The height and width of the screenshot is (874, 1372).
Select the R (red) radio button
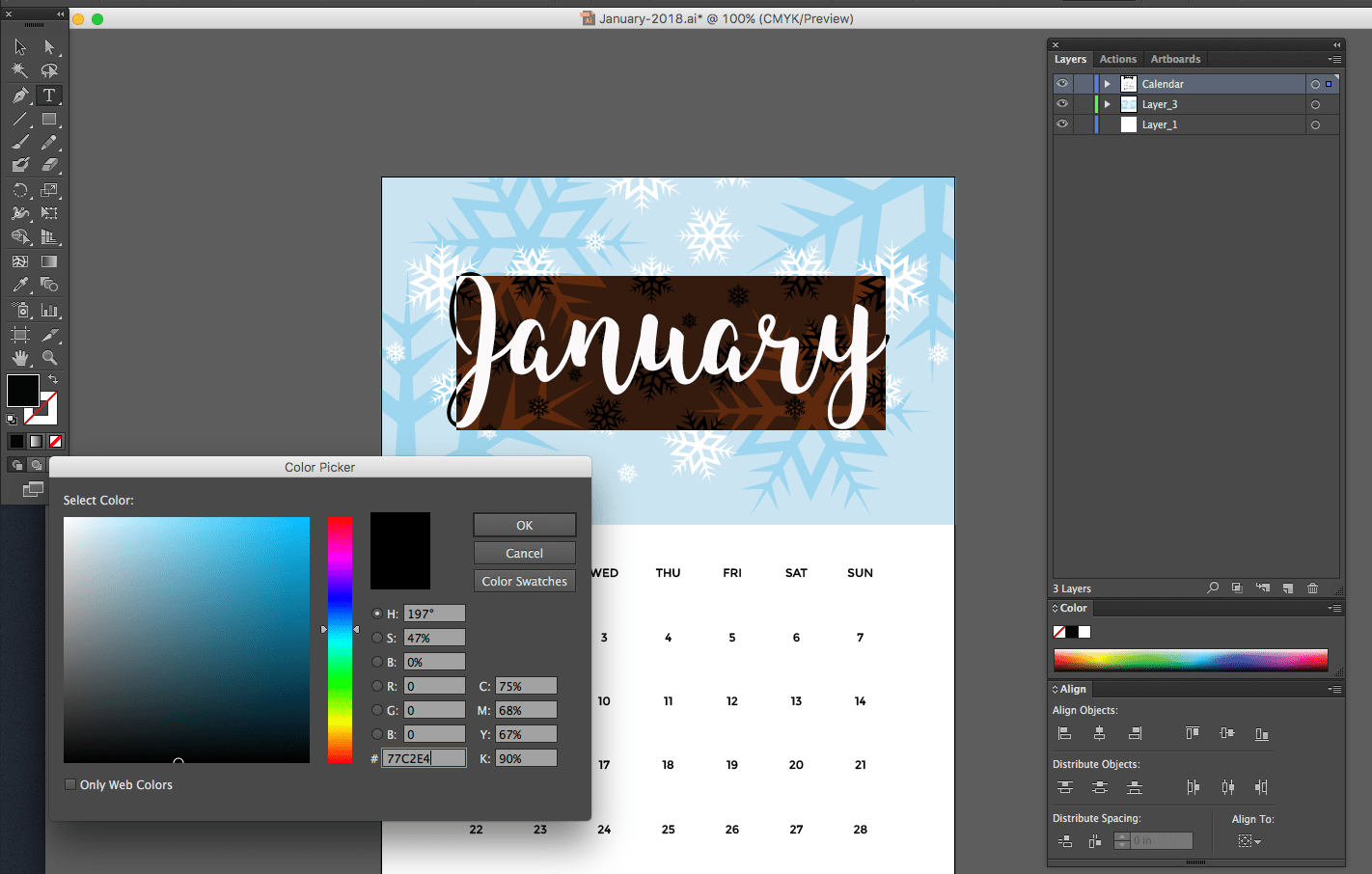pos(377,686)
